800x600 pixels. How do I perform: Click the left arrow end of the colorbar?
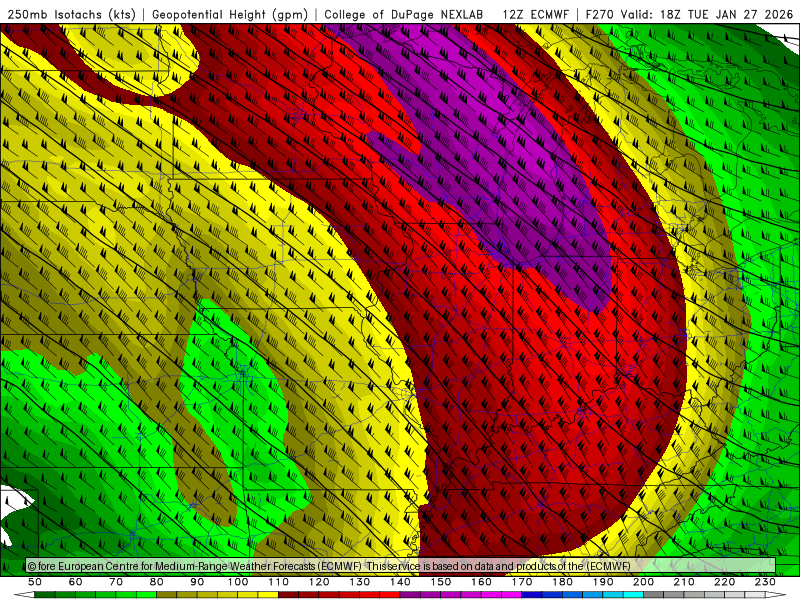(23, 595)
